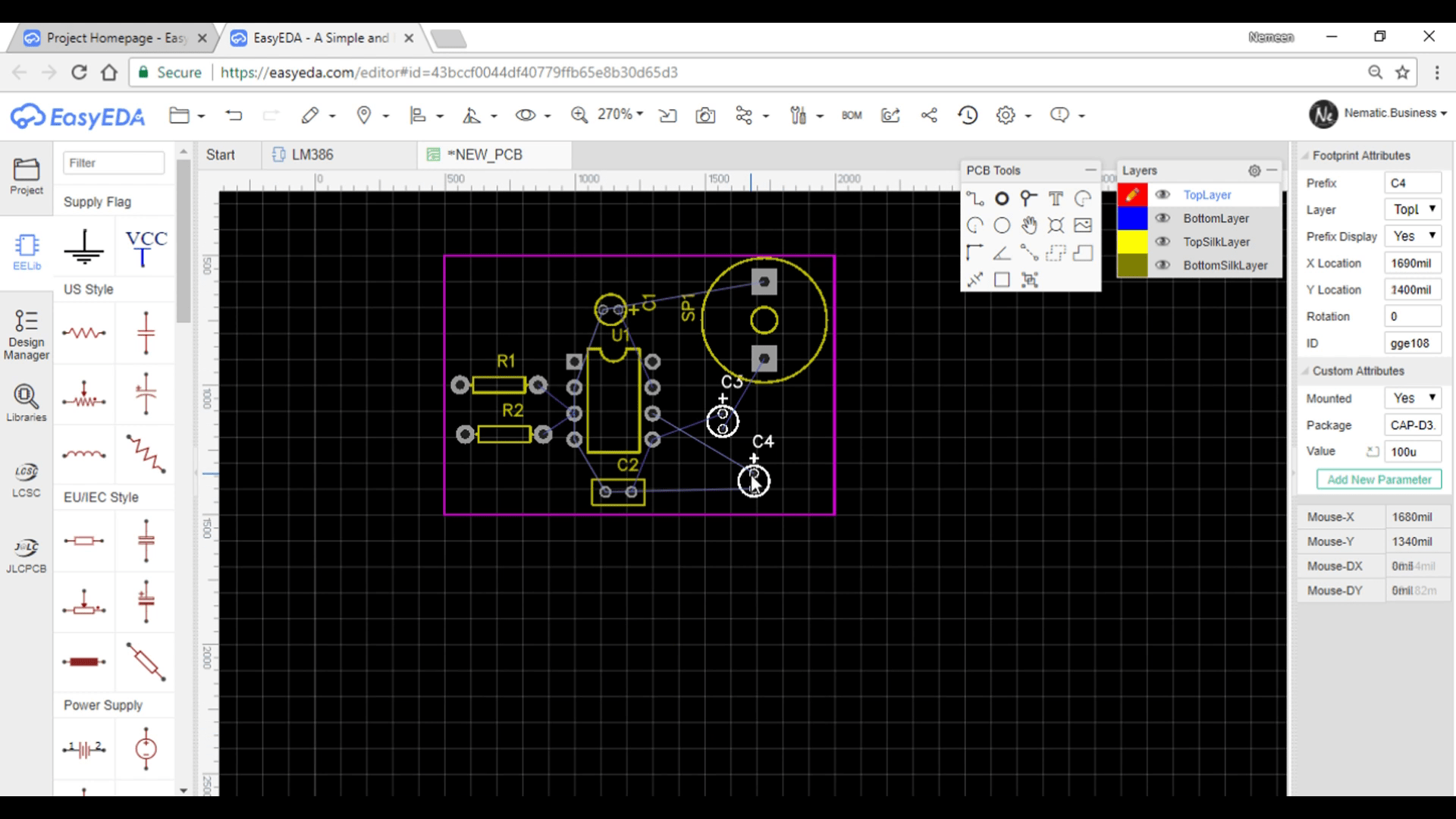Open the Mounted attribute dropdown
Screen dimensions: 1456x819
click(1412, 398)
